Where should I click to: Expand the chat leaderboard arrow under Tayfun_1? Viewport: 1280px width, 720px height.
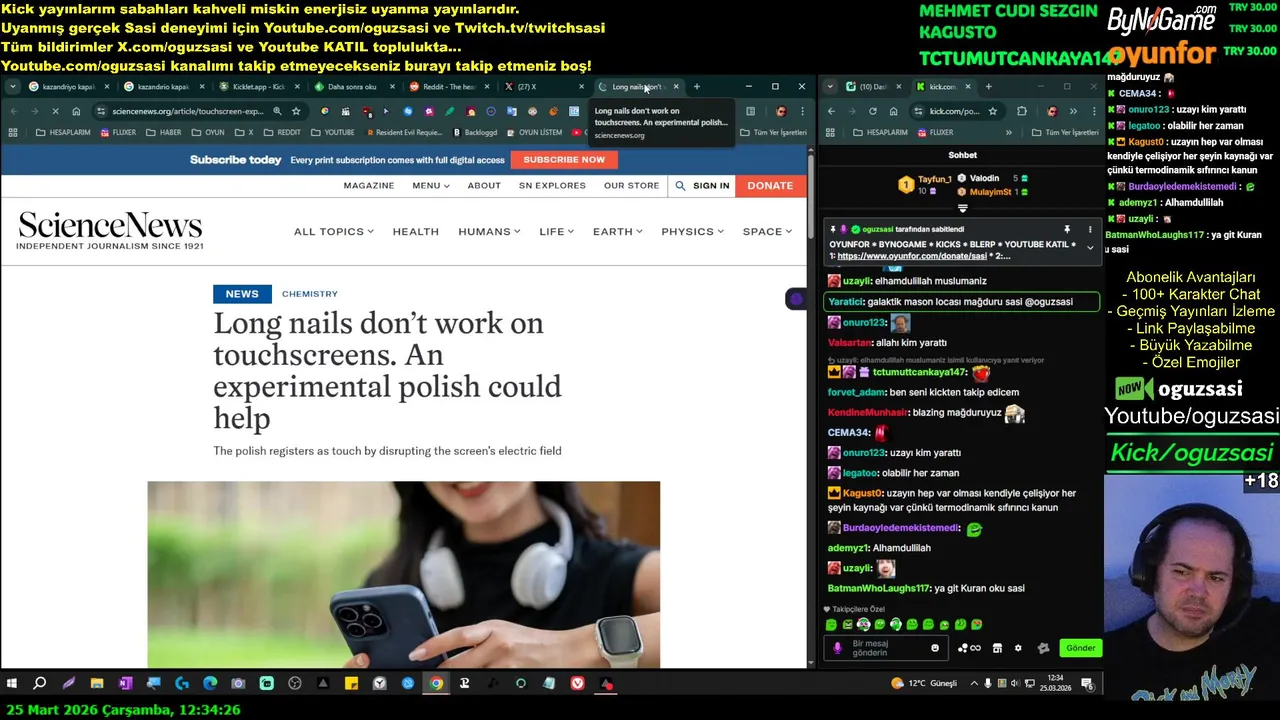(x=962, y=209)
